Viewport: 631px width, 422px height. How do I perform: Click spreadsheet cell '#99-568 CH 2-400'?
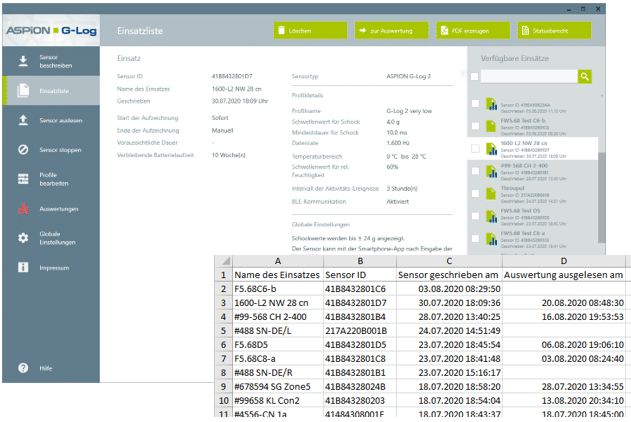[x=278, y=317]
